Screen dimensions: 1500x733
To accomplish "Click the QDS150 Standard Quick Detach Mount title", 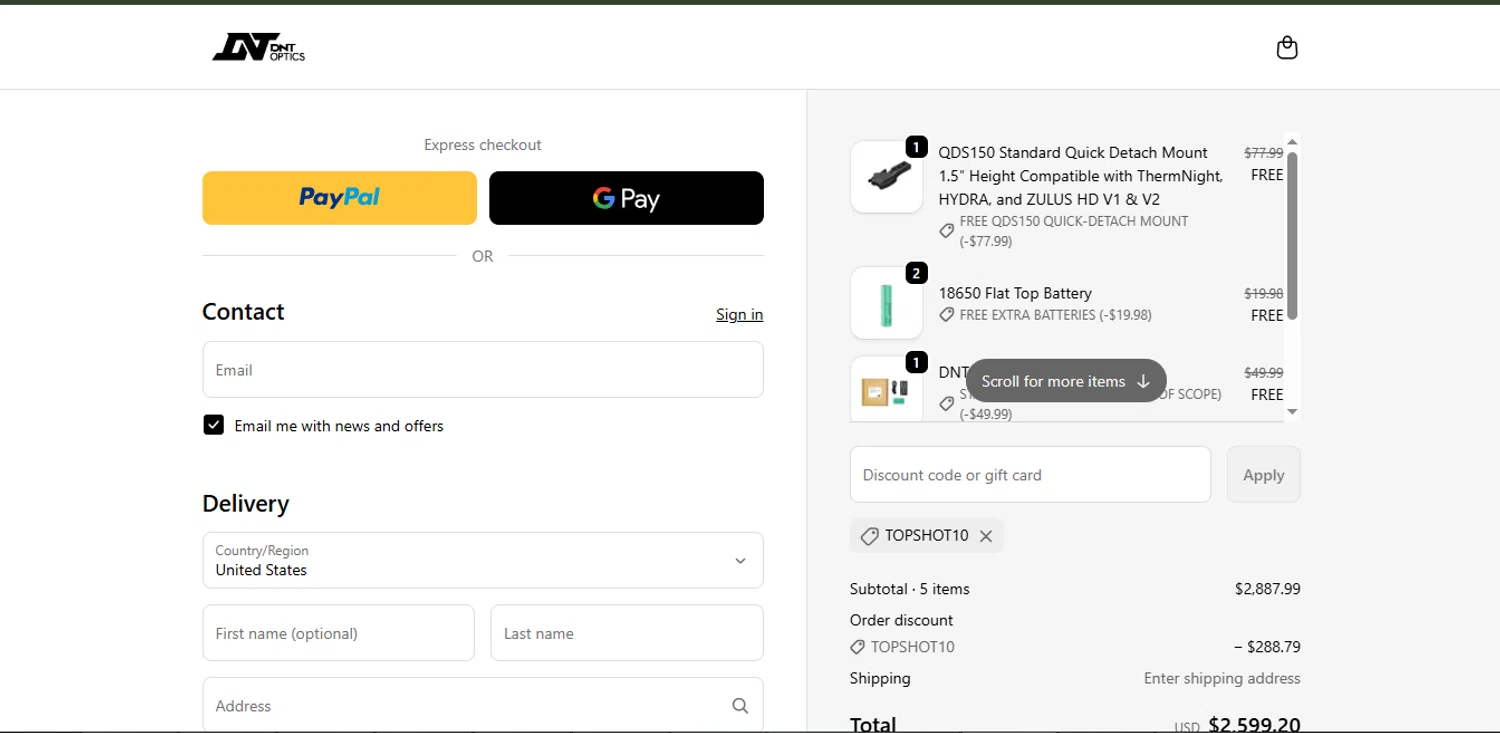I will (1081, 176).
